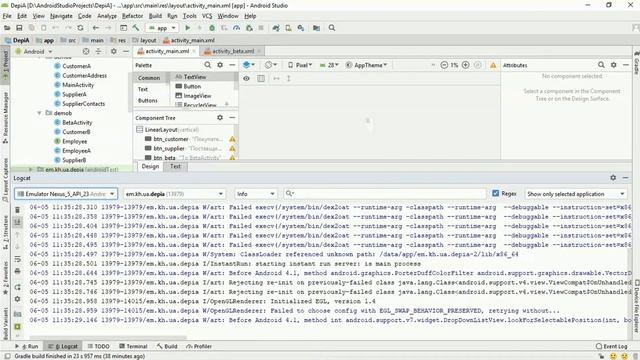Click the Open file toolbar icon
The height and width of the screenshot is (360, 640).
click(x=7, y=28)
